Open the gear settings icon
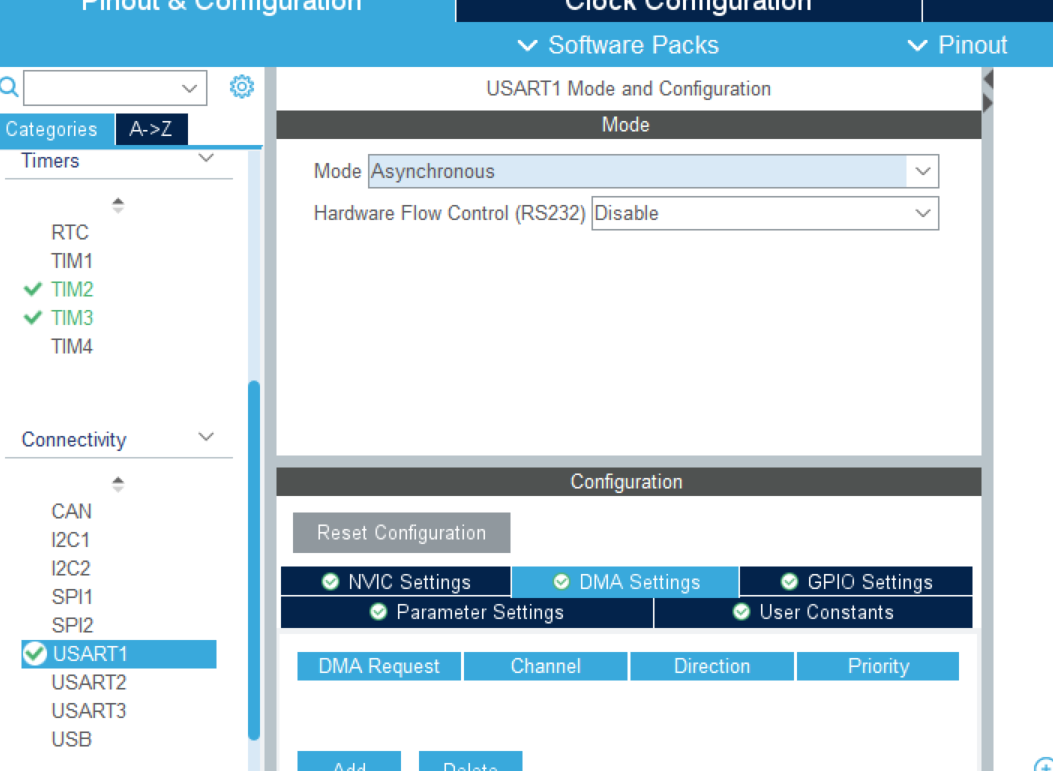 click(242, 87)
